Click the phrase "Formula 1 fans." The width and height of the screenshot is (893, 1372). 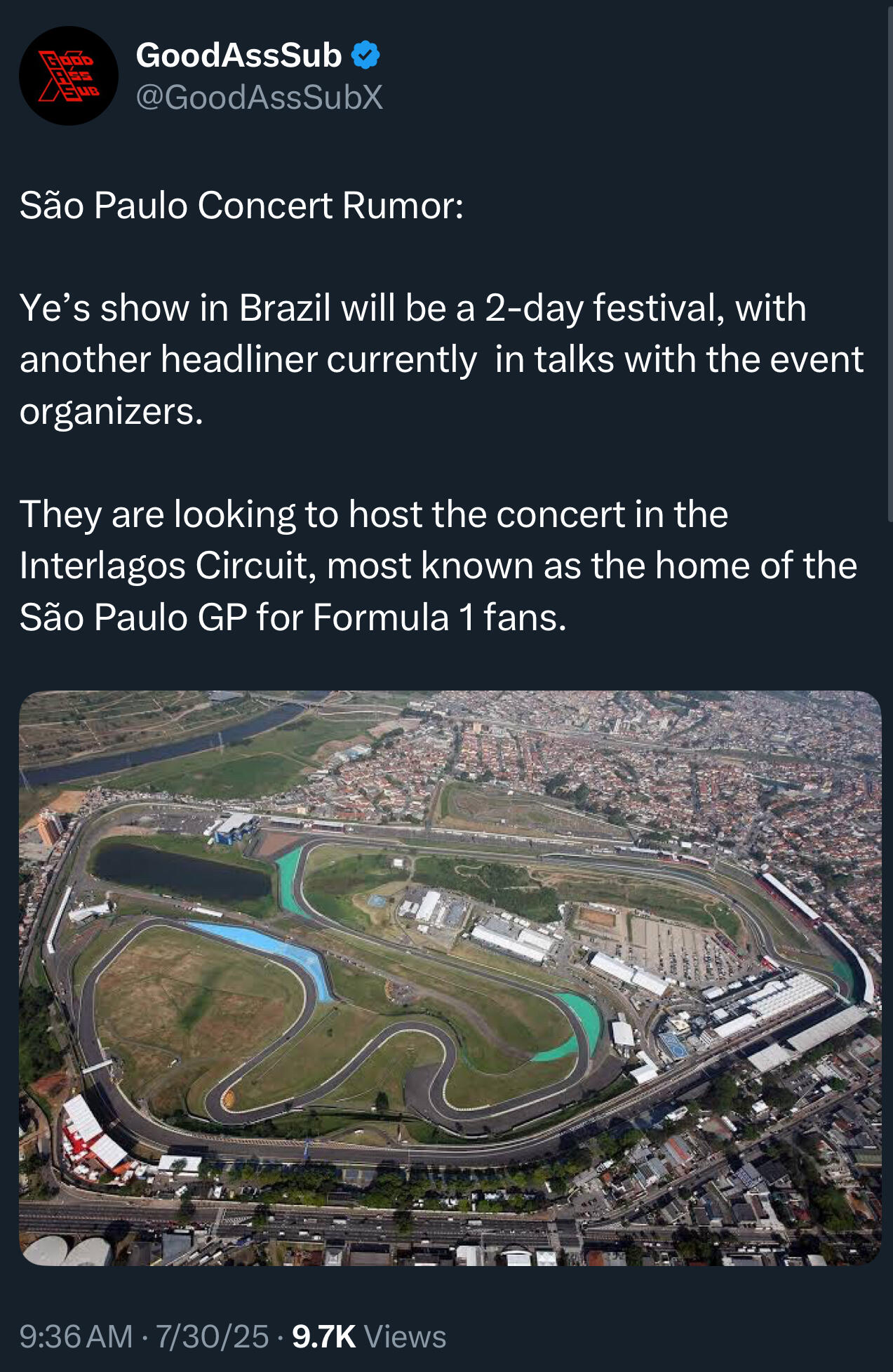439,618
